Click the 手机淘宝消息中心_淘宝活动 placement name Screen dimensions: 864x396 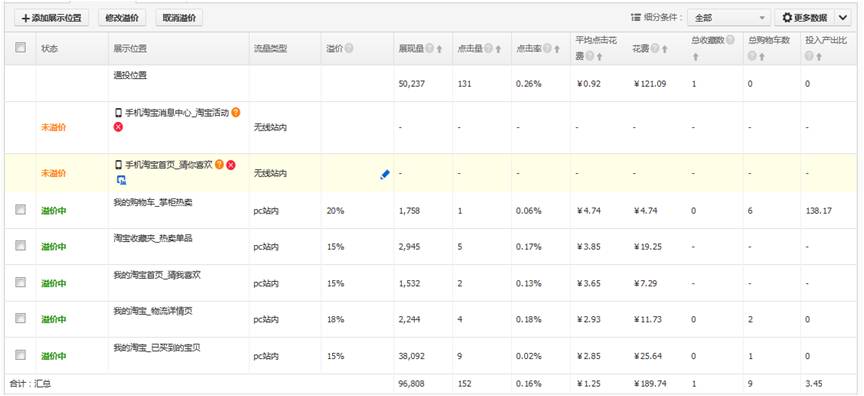177,113
